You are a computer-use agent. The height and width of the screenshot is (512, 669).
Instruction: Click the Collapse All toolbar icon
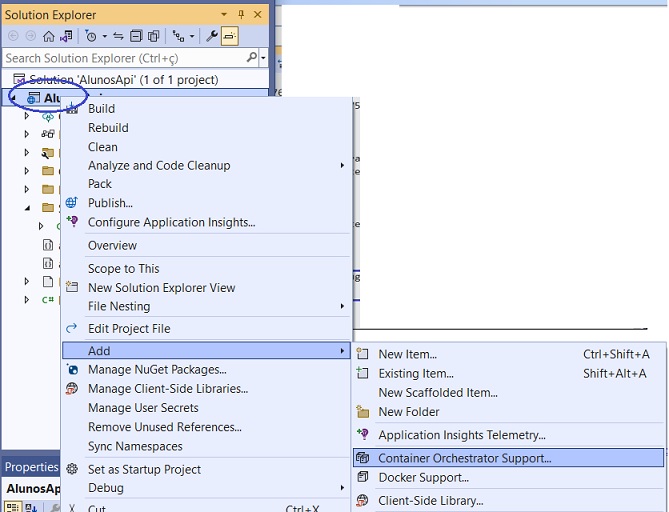coord(137,36)
